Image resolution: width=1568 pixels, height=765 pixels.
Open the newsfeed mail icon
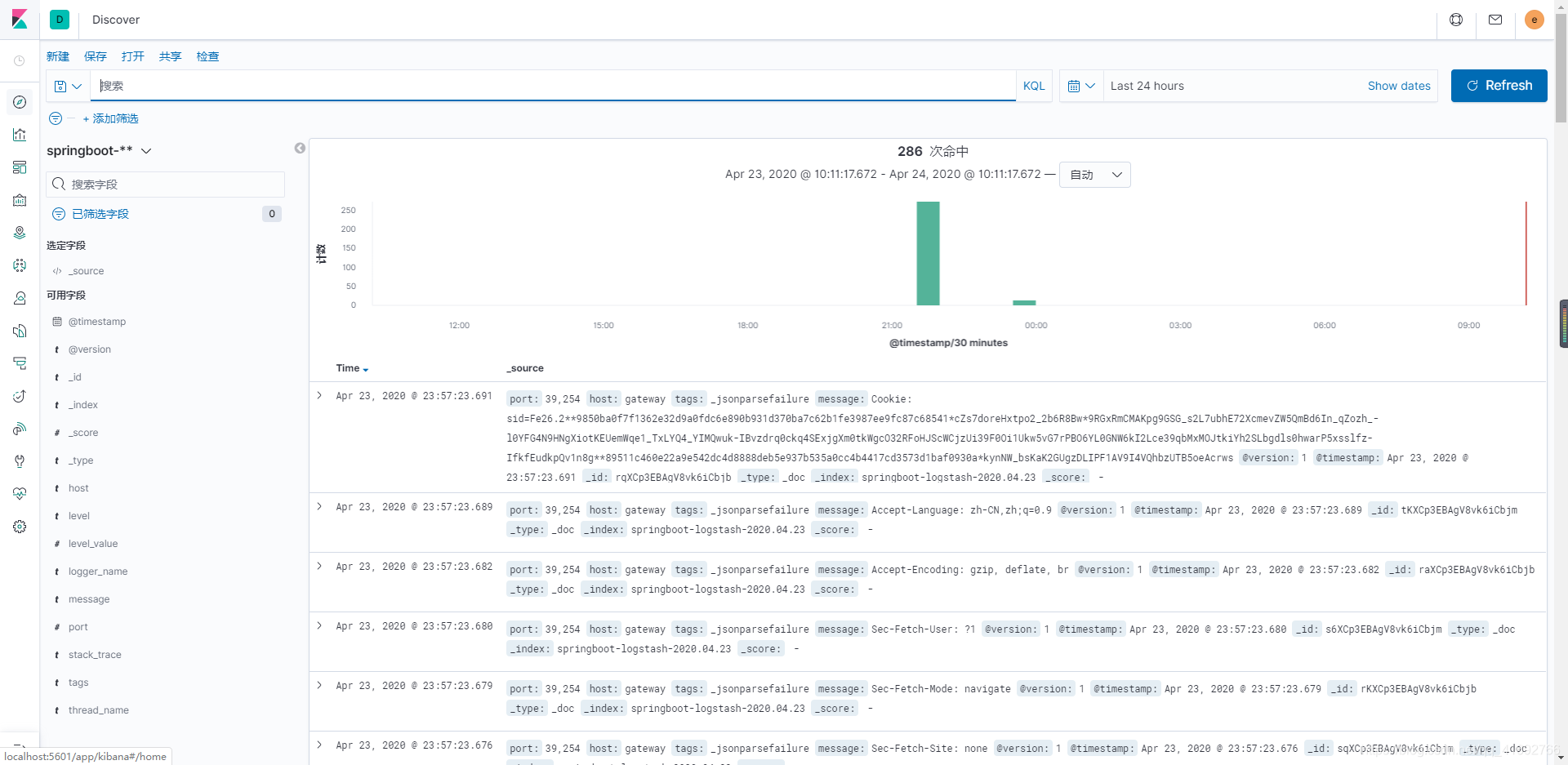point(1495,20)
